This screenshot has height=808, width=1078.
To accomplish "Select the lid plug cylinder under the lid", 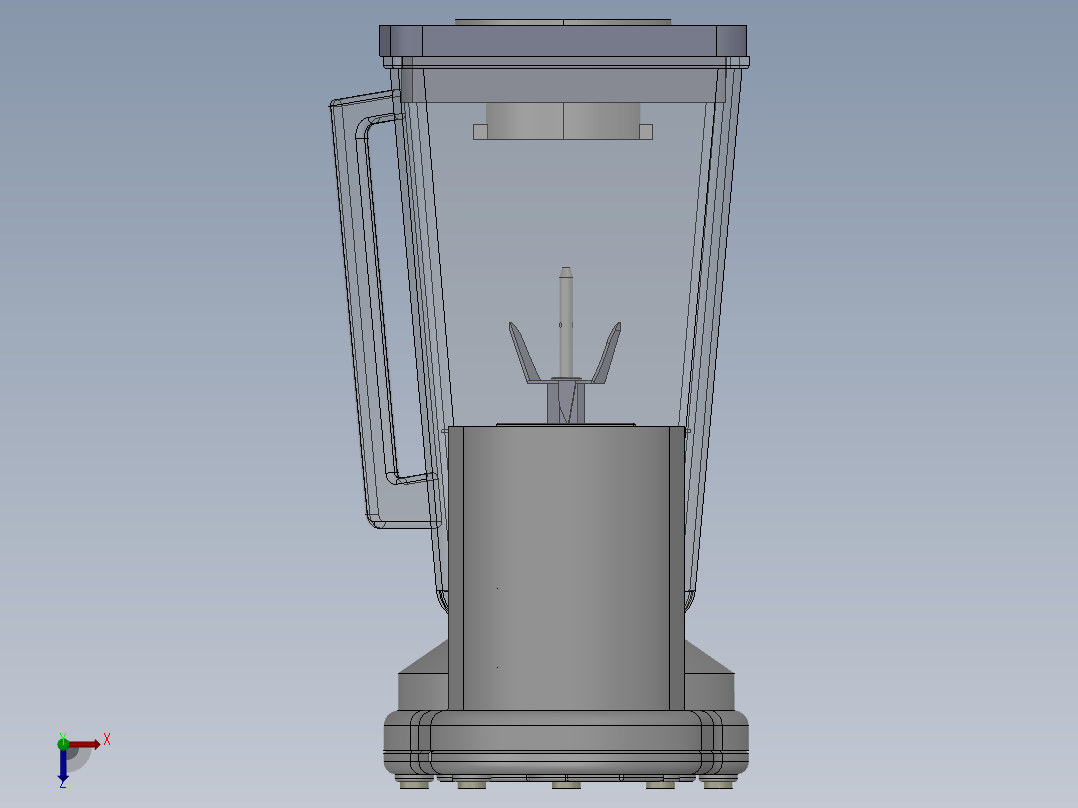I will [563, 121].
